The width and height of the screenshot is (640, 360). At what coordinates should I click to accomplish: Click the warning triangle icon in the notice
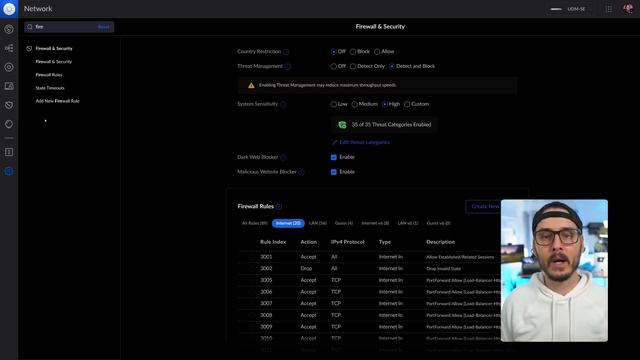251,85
